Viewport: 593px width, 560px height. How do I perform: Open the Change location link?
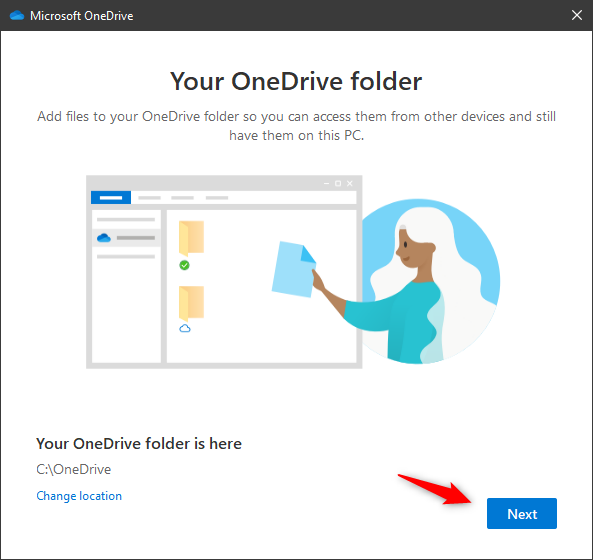tap(79, 496)
